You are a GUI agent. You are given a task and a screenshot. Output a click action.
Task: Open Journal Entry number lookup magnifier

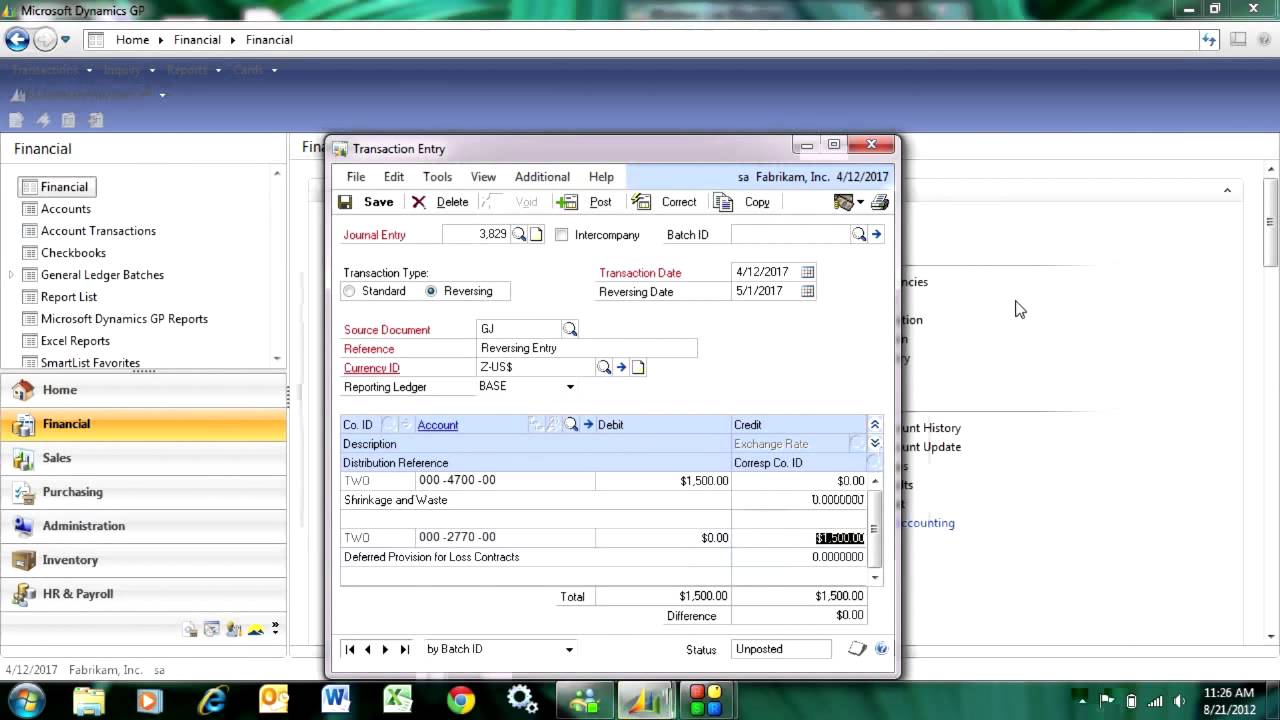(519, 234)
